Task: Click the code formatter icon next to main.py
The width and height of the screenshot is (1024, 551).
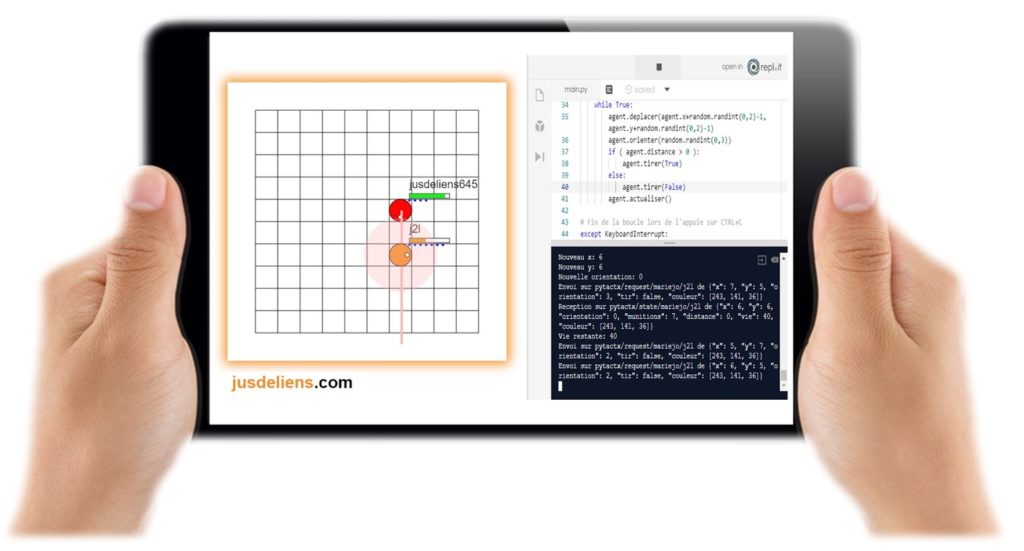Action: click(609, 89)
